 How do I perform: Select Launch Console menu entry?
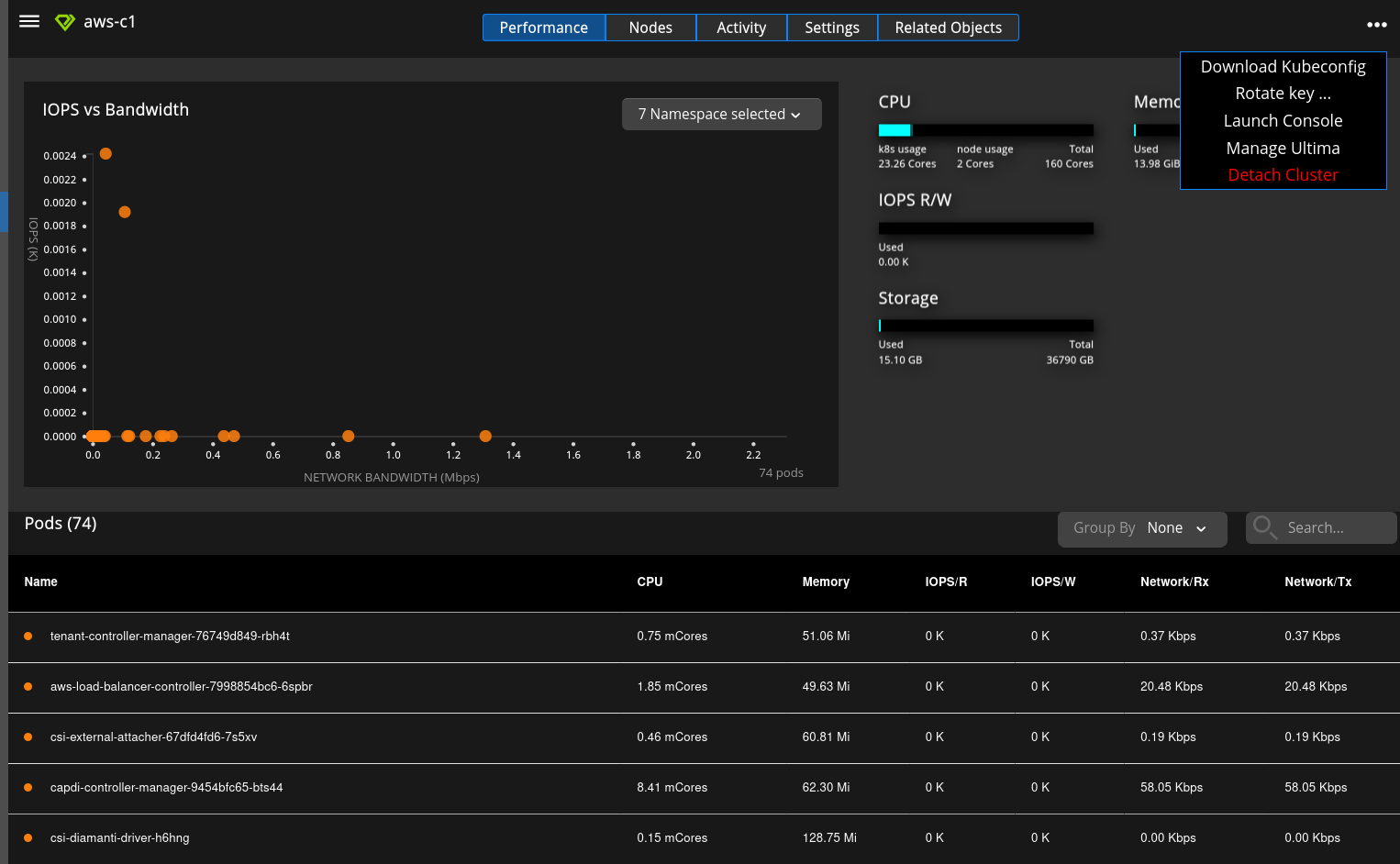[x=1283, y=121]
